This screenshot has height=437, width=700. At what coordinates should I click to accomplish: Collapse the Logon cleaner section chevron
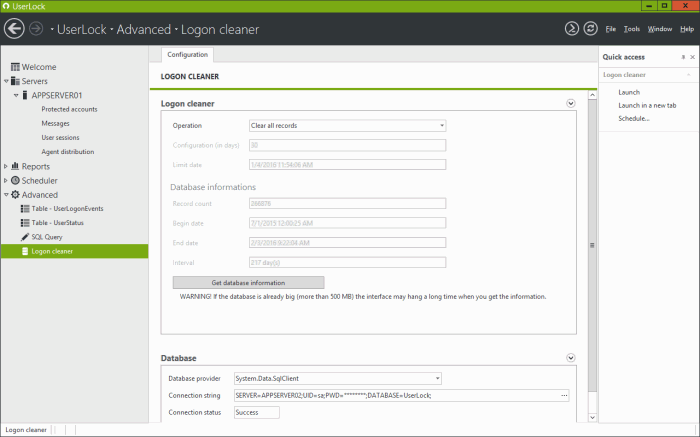point(571,104)
